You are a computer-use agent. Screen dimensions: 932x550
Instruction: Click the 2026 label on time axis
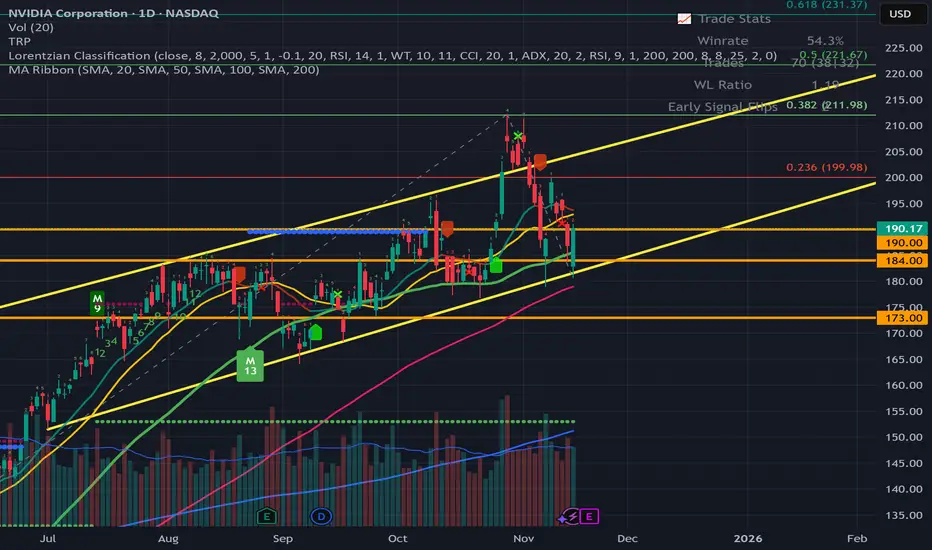(x=748, y=539)
